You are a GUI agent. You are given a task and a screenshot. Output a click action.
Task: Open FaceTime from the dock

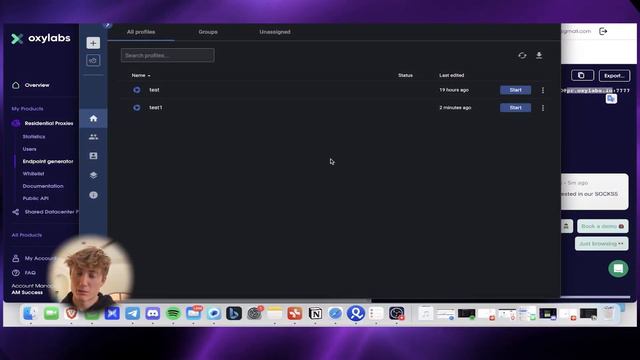tap(51, 313)
